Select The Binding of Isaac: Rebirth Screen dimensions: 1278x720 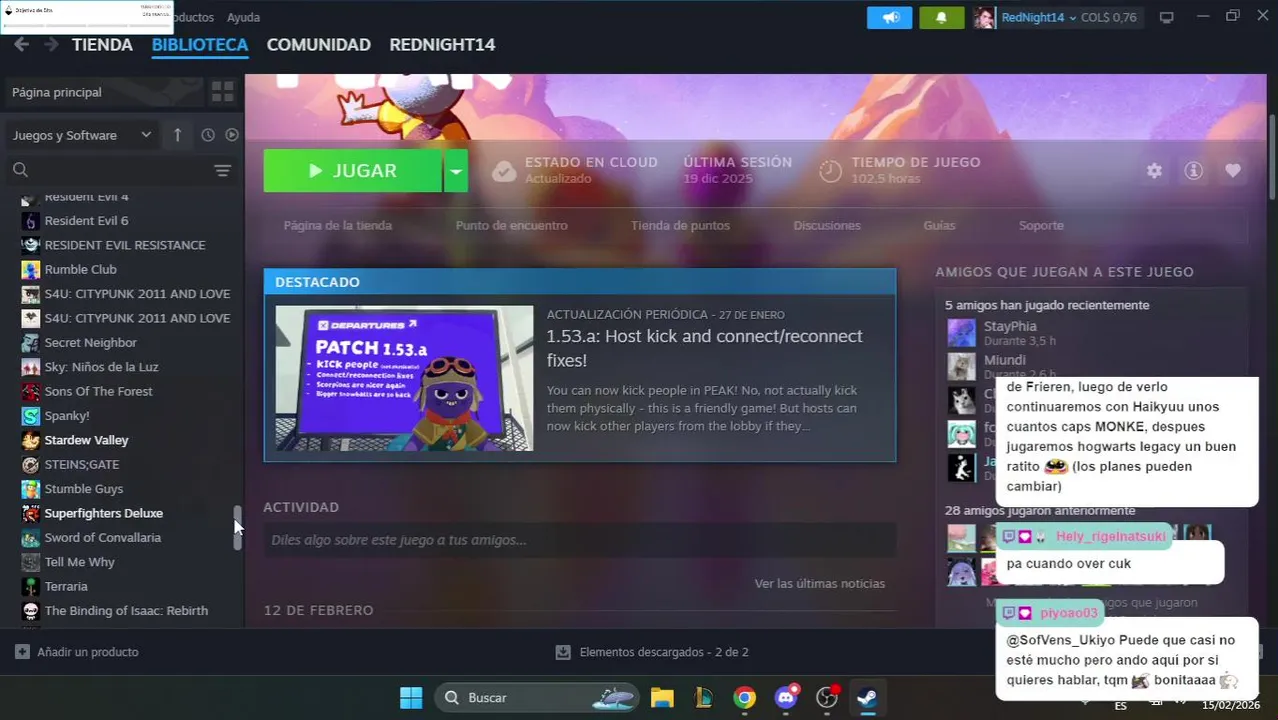click(x=126, y=611)
